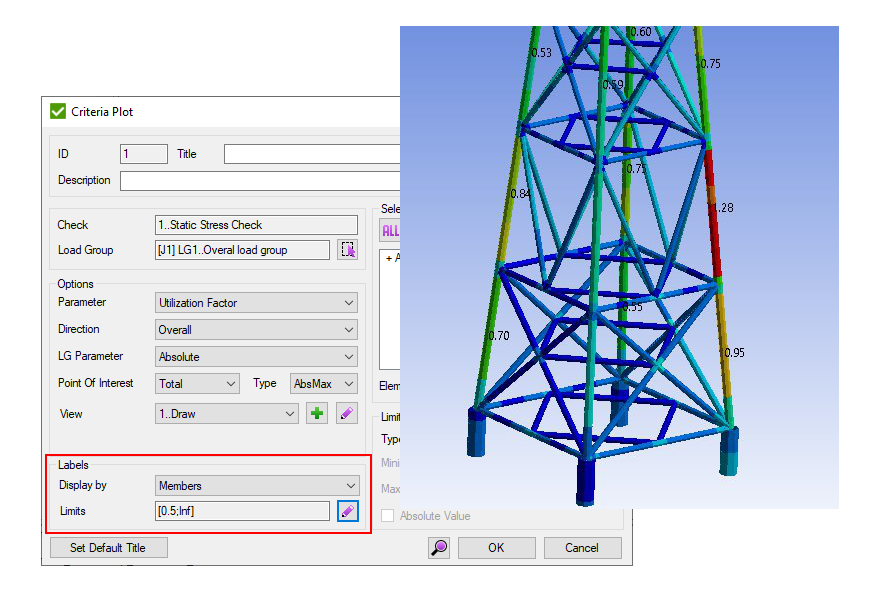Click the 0.84 label on tower

point(519,194)
